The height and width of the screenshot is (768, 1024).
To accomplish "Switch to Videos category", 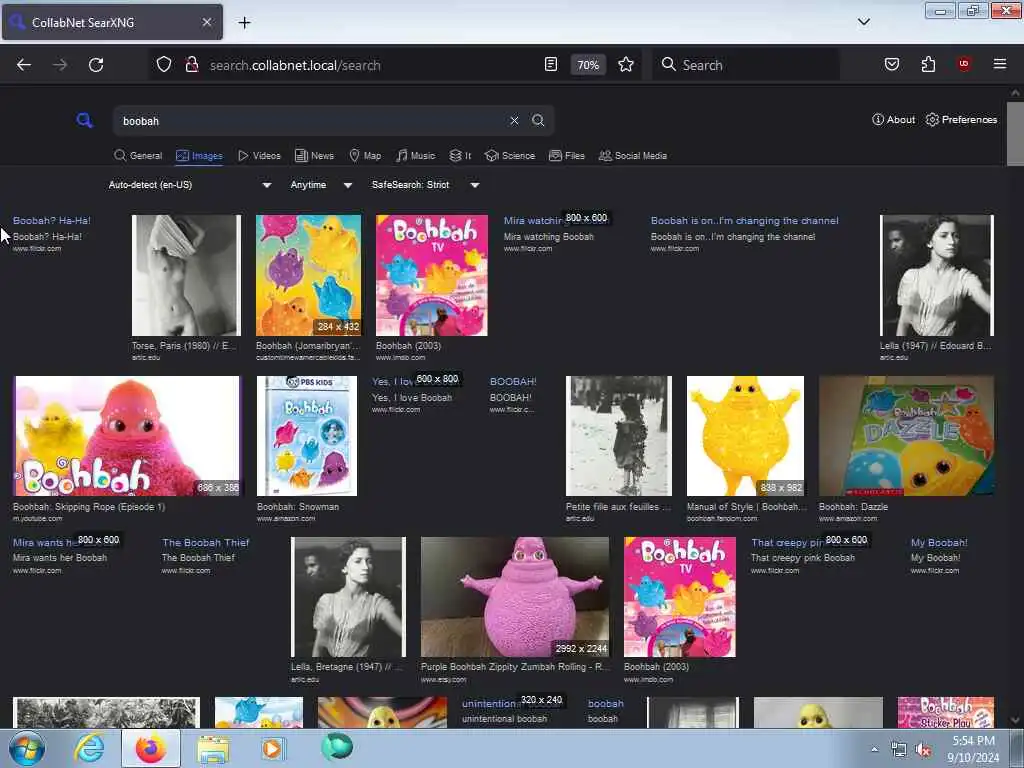I will coord(259,155).
